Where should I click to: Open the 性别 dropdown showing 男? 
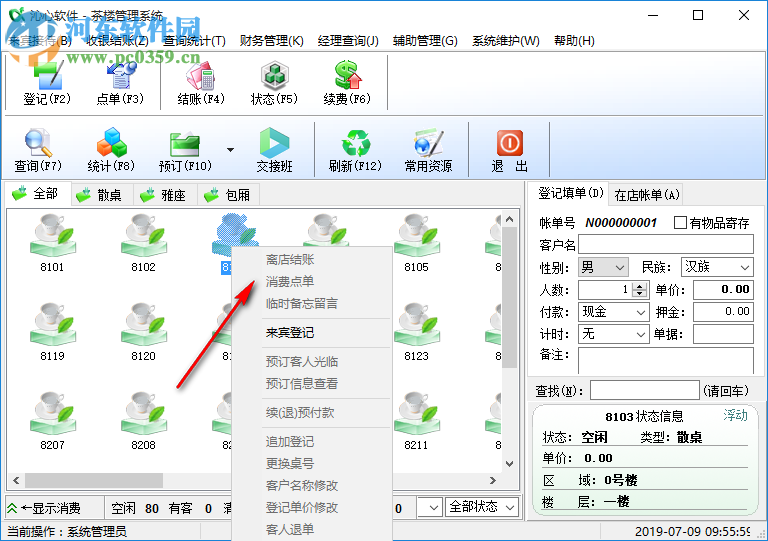pos(603,267)
